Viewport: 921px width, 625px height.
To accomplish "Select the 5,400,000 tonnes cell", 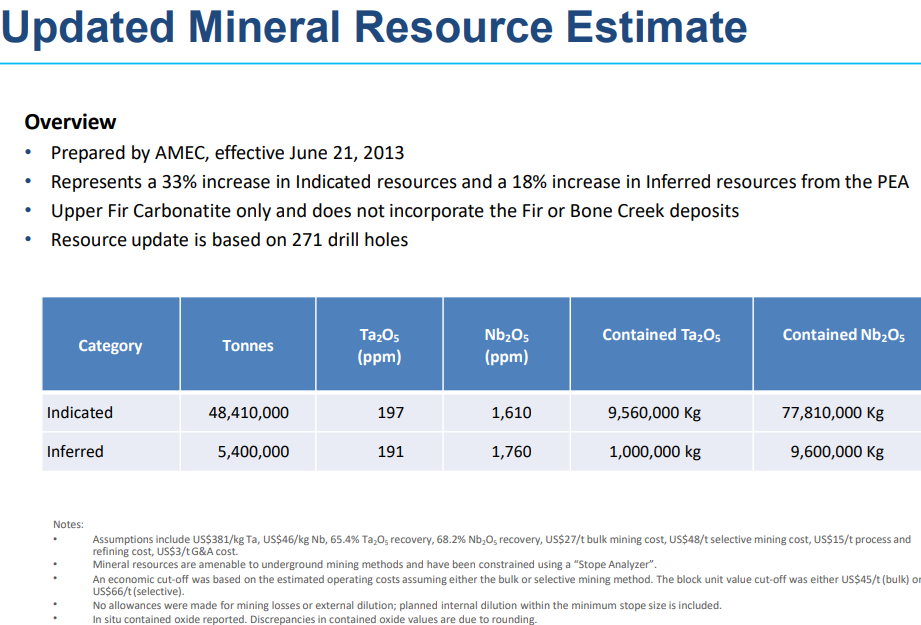I will (253, 452).
